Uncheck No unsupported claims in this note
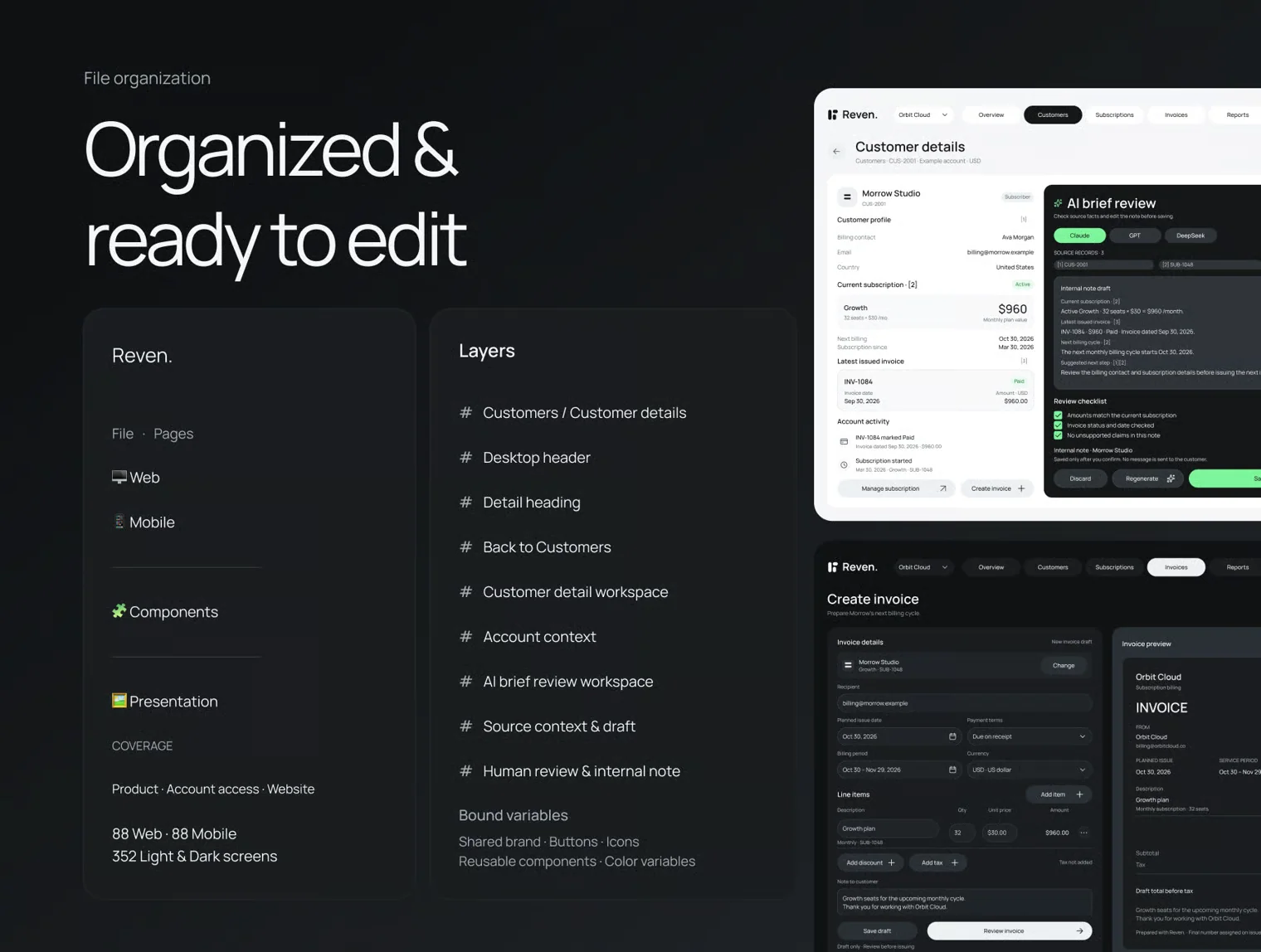 click(1058, 435)
